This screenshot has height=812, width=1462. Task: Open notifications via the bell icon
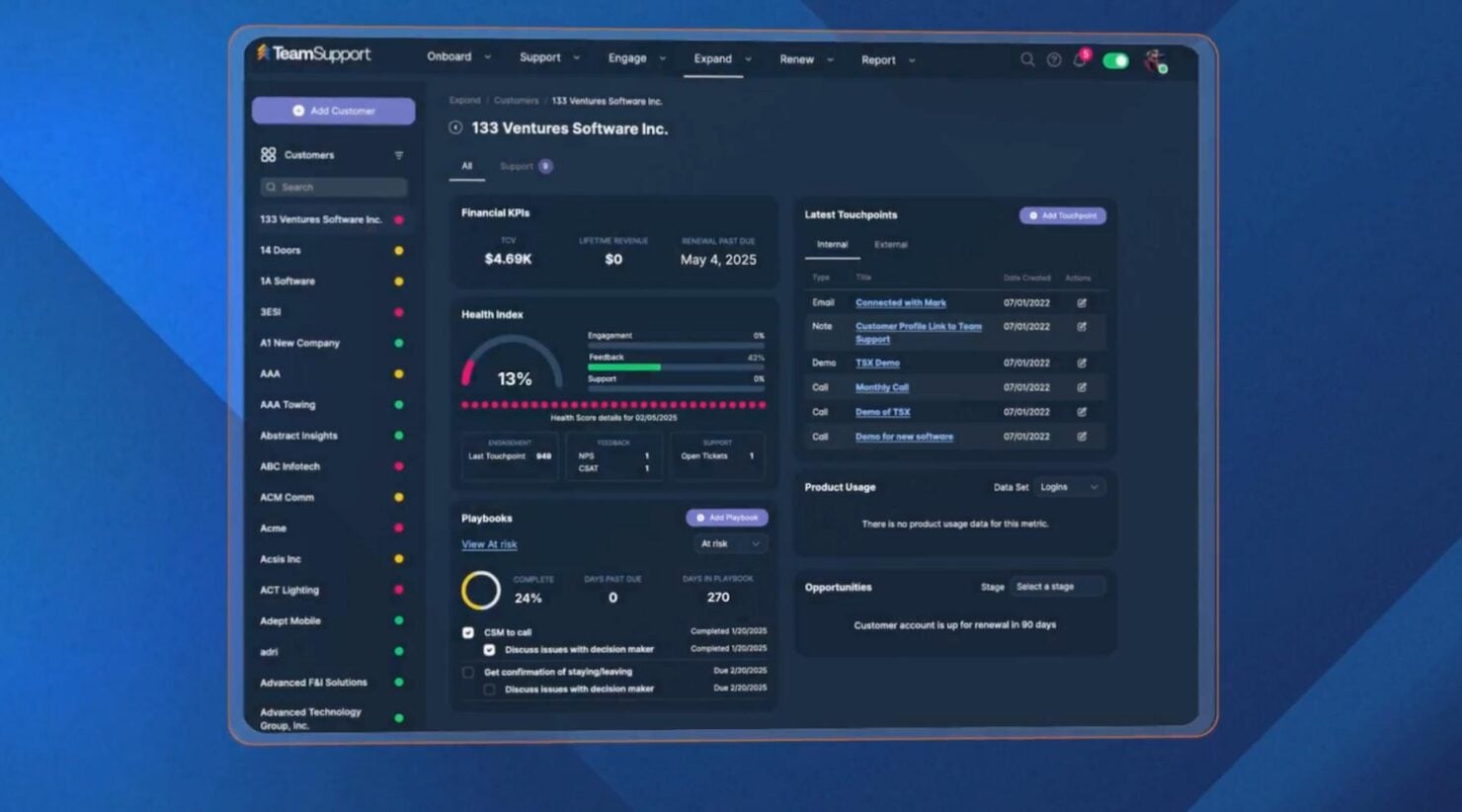click(1081, 60)
